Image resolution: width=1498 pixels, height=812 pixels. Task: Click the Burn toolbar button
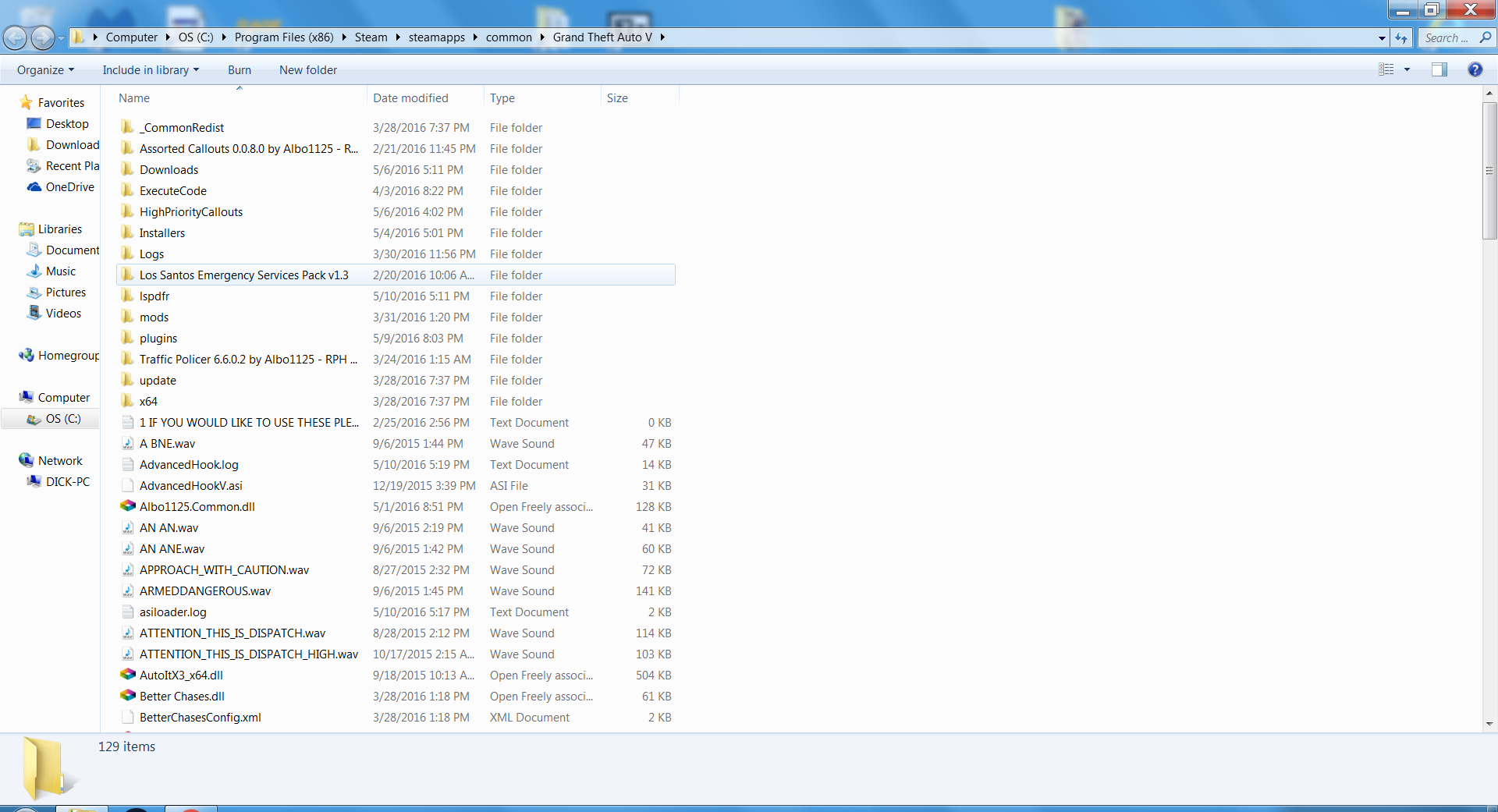tap(240, 69)
